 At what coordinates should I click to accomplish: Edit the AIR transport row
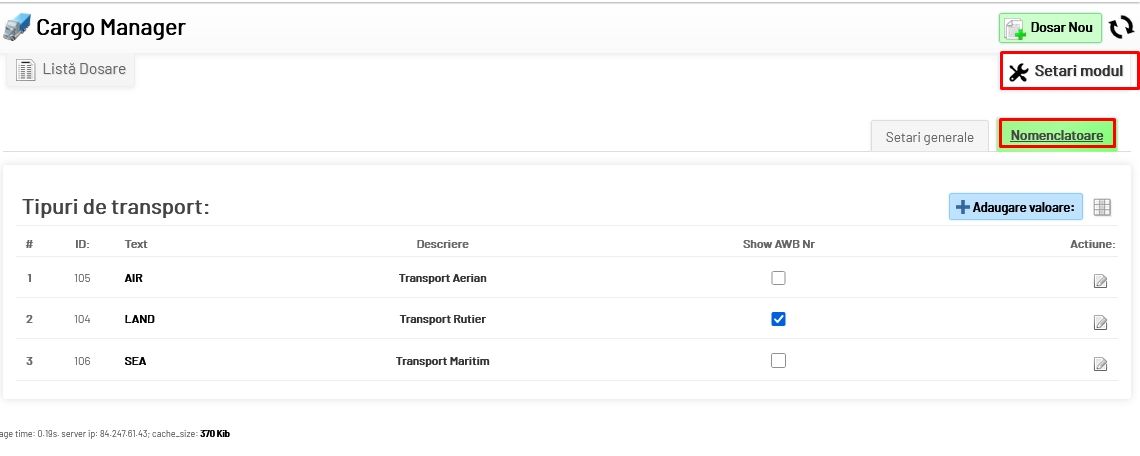pyautogui.click(x=1100, y=280)
